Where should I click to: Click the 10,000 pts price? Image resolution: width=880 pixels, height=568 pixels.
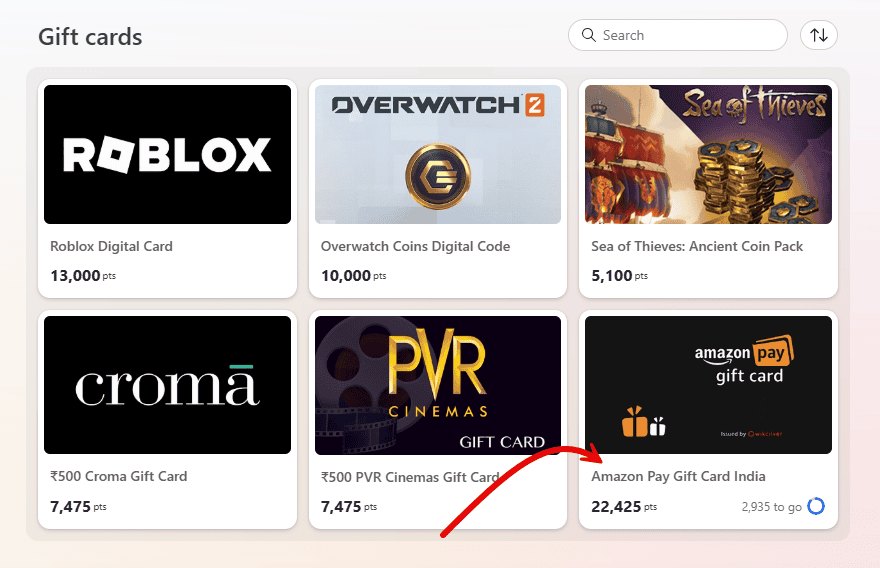pos(354,276)
